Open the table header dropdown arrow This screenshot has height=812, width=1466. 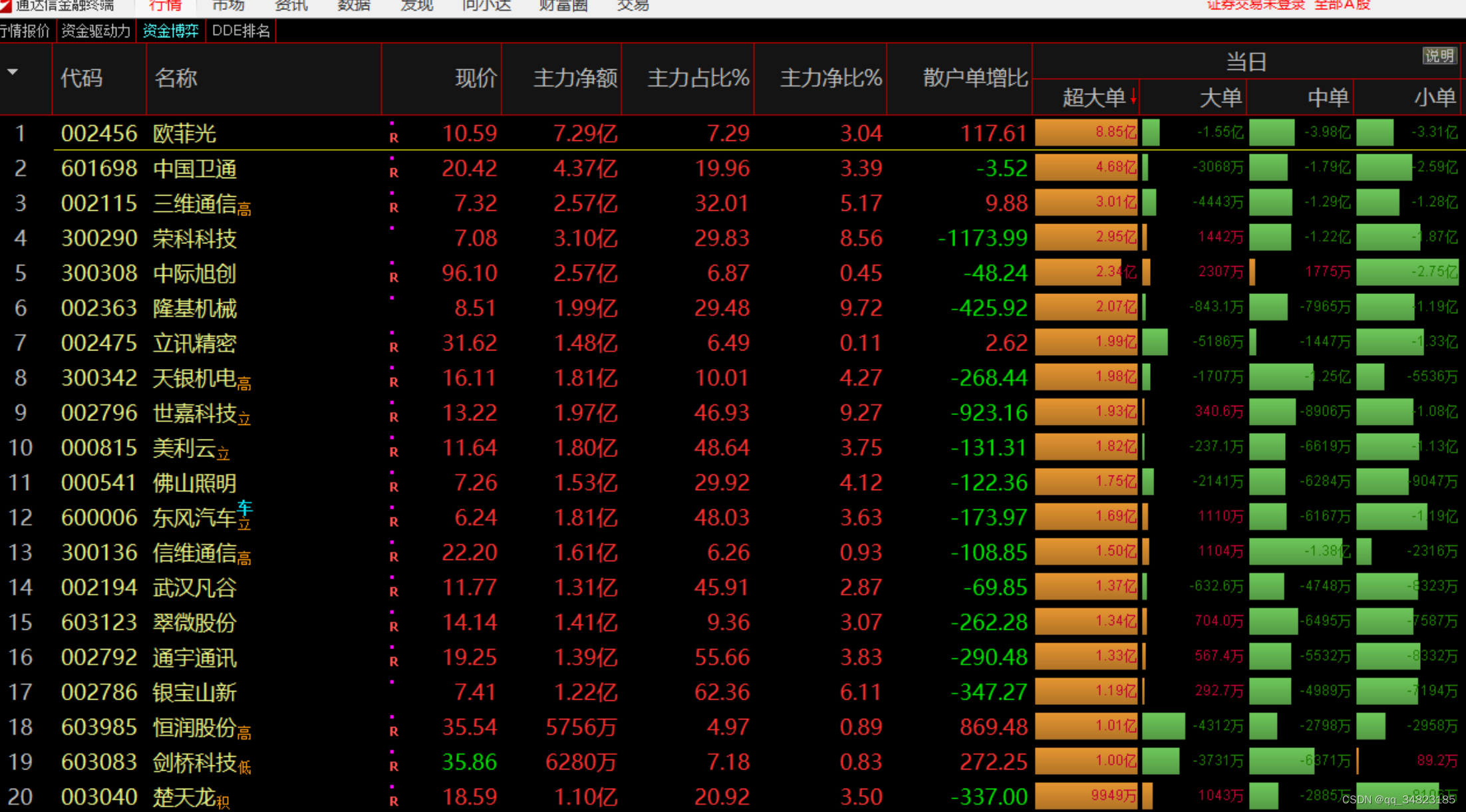pyautogui.click(x=13, y=72)
